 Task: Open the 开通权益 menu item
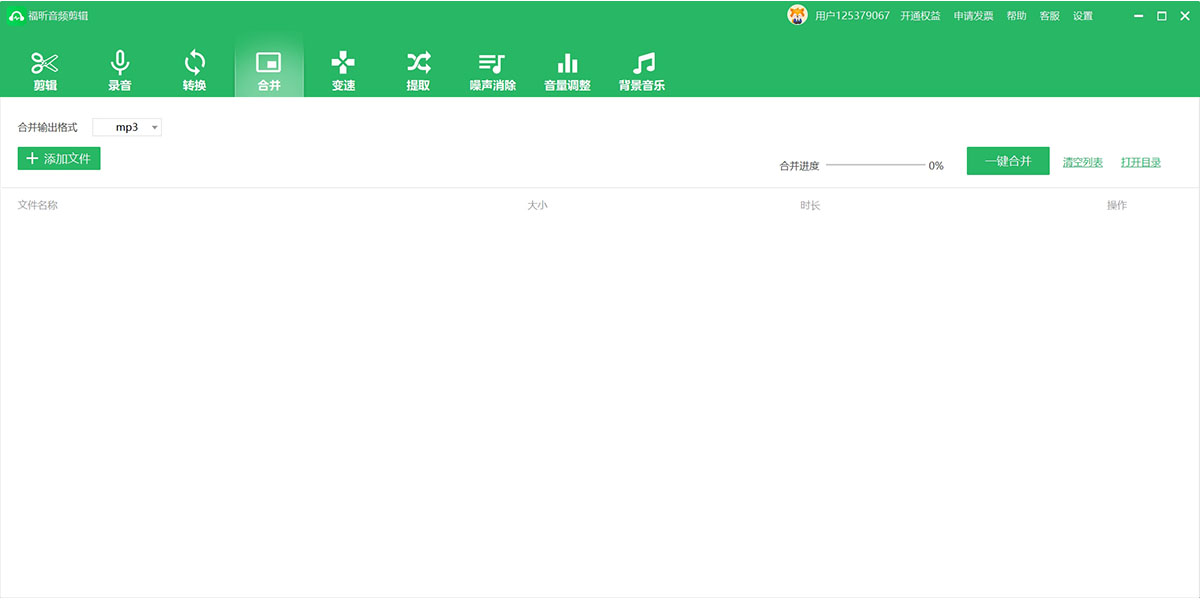click(x=920, y=16)
